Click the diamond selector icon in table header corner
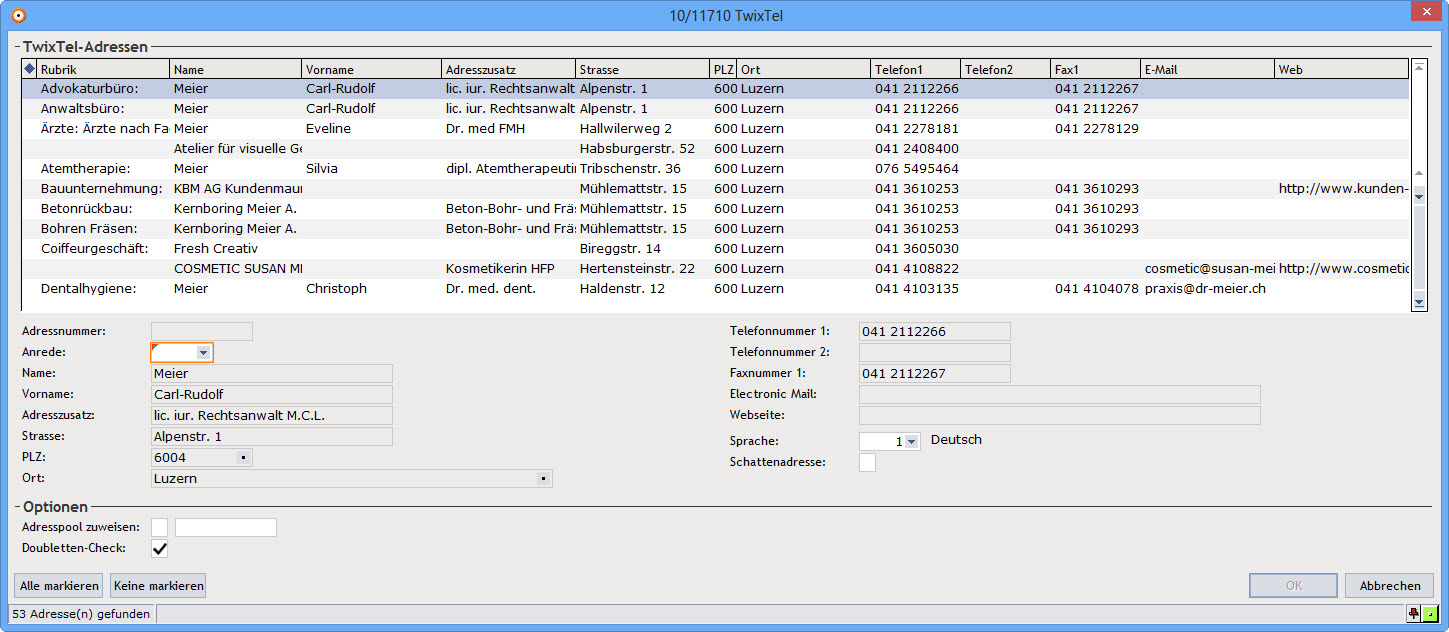 [29, 69]
